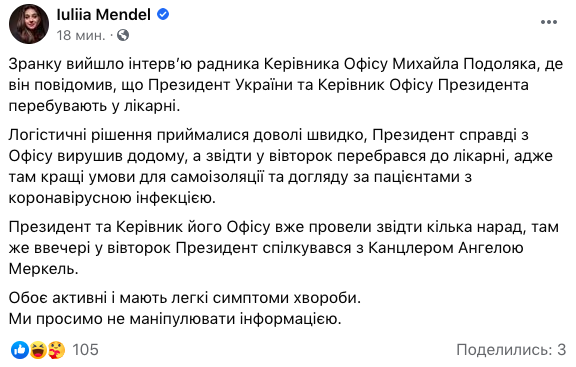Click the blue verified badge icon
576x367 pixels.
point(163,14)
